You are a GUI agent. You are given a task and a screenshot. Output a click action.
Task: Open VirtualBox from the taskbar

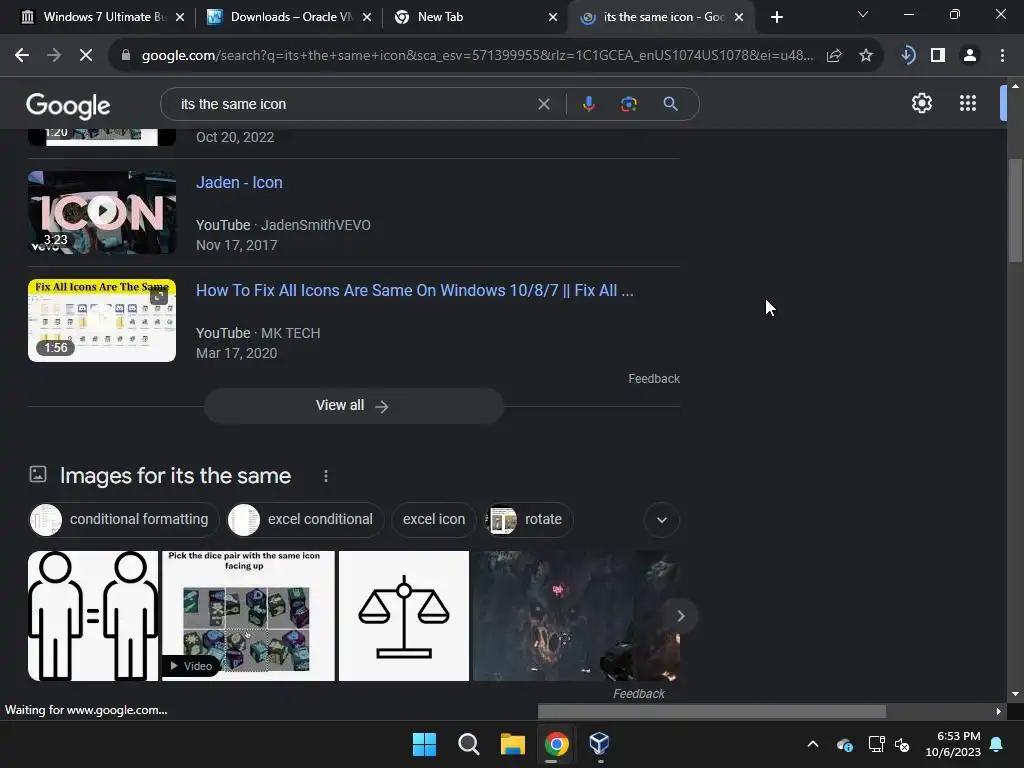(599, 744)
